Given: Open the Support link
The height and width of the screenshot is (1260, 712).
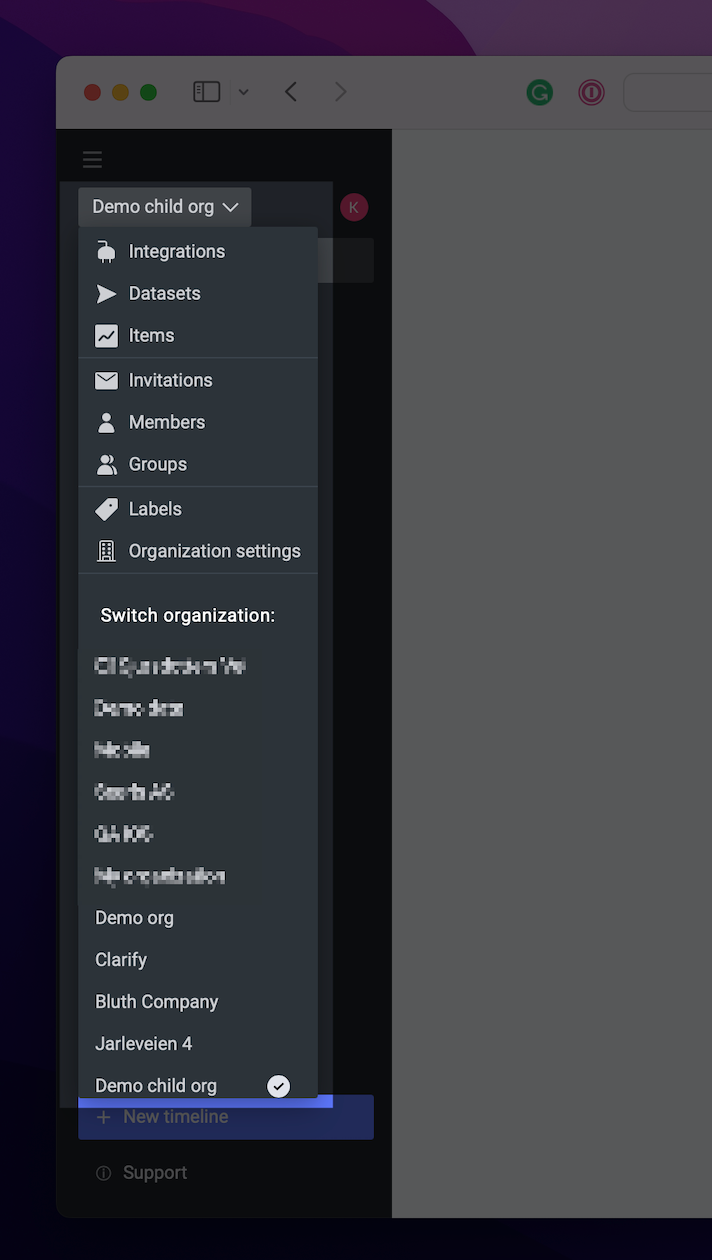Looking at the screenshot, I should (x=141, y=1173).
